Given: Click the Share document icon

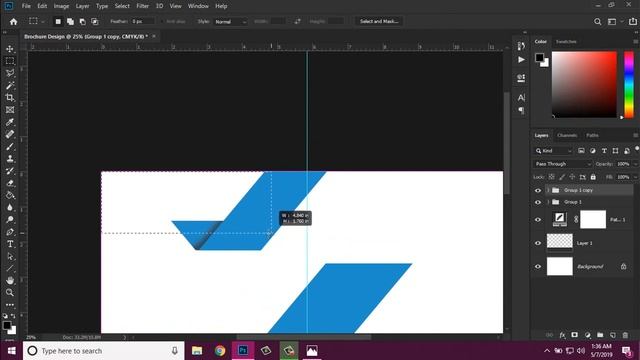Looking at the screenshot, I should tap(633, 22).
